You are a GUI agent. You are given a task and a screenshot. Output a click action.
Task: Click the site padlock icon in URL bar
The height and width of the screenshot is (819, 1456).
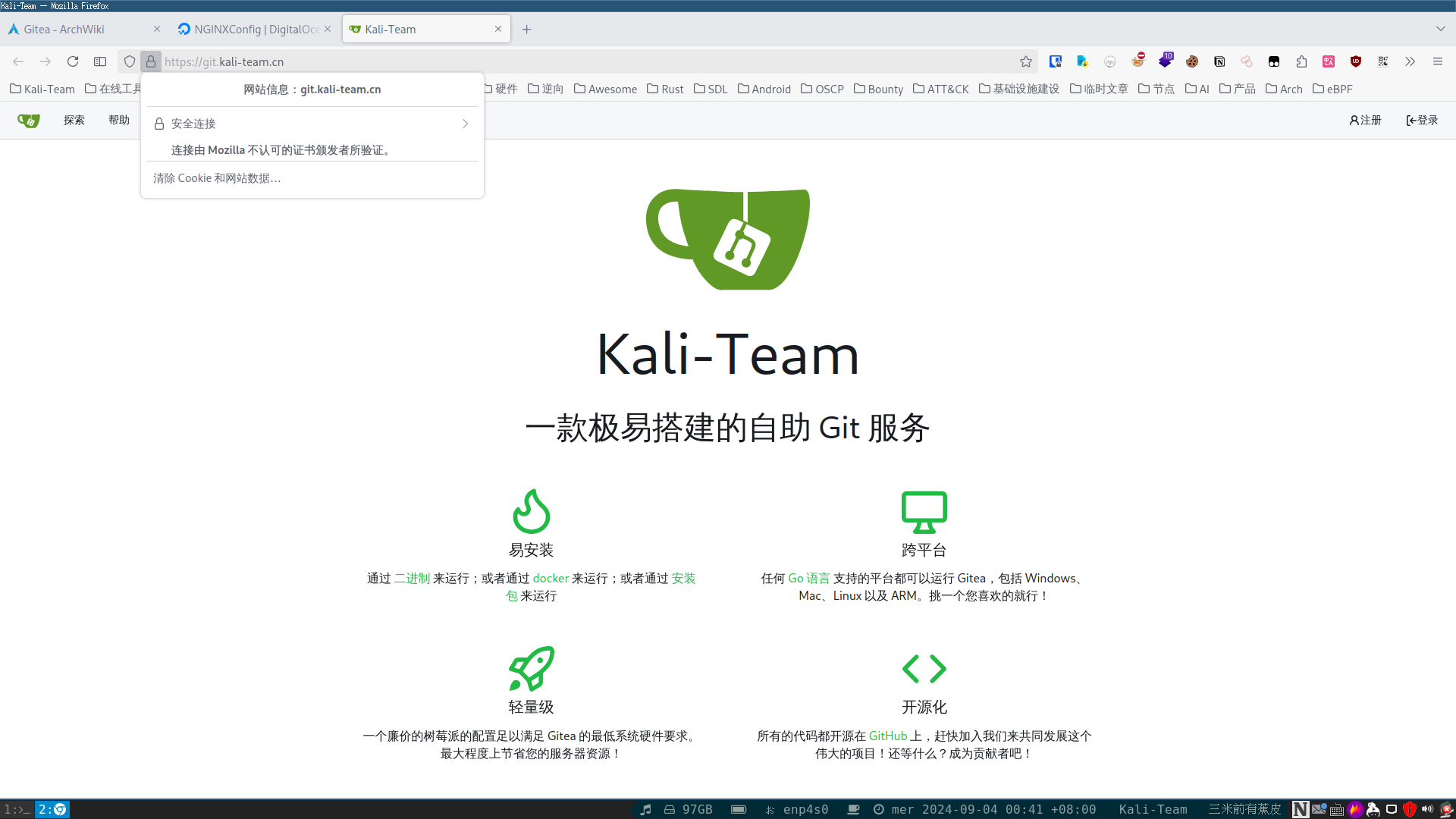(151, 61)
